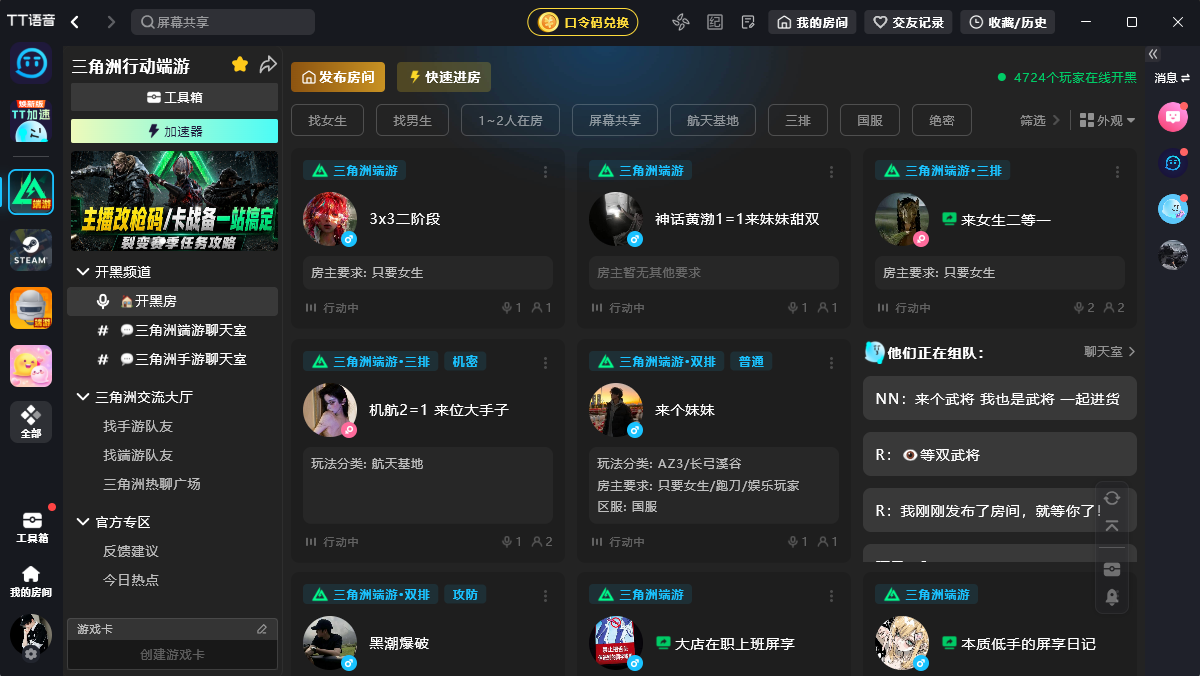Toggle the 绝密 filter chip
The height and width of the screenshot is (676, 1200).
[942, 120]
